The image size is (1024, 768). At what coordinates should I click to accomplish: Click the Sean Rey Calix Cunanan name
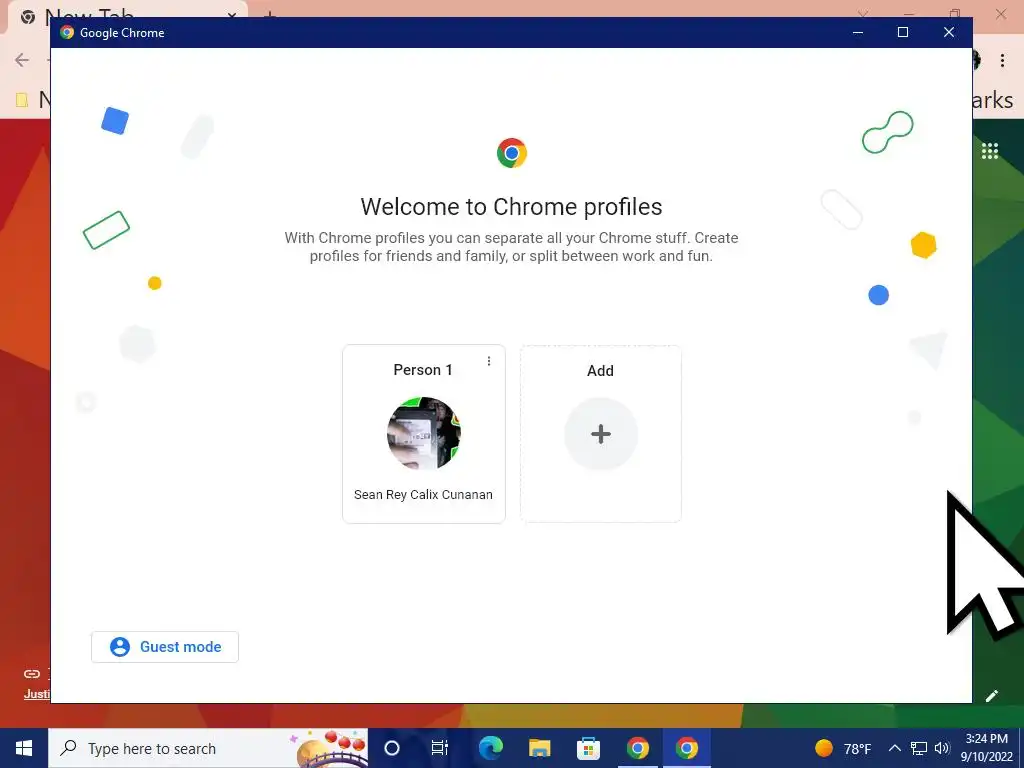tap(423, 494)
